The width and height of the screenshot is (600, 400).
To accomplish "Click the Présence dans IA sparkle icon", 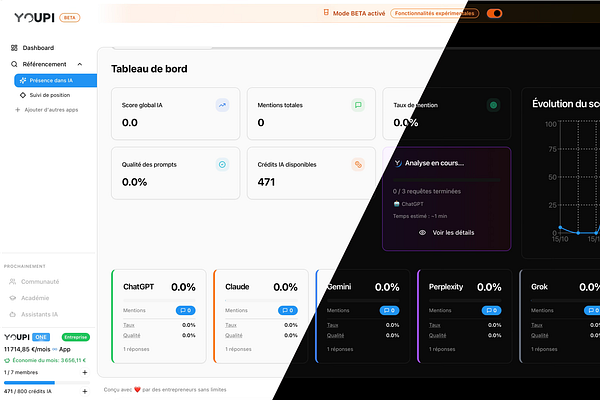I will pos(23,80).
